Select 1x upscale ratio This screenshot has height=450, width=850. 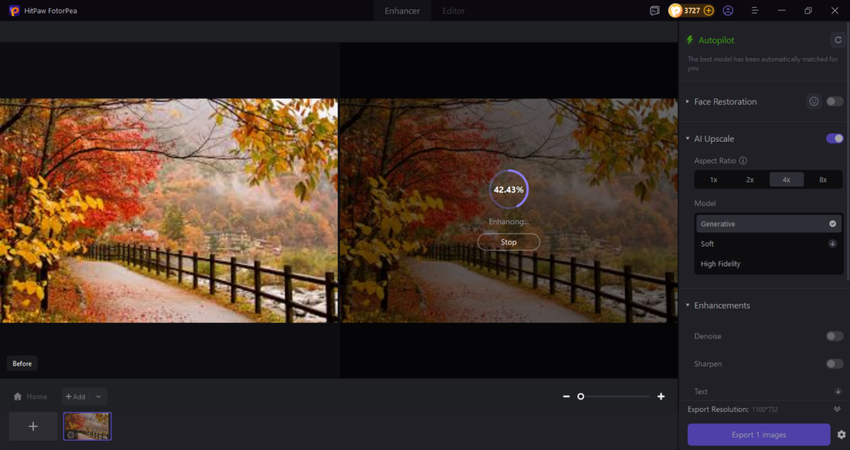714,179
